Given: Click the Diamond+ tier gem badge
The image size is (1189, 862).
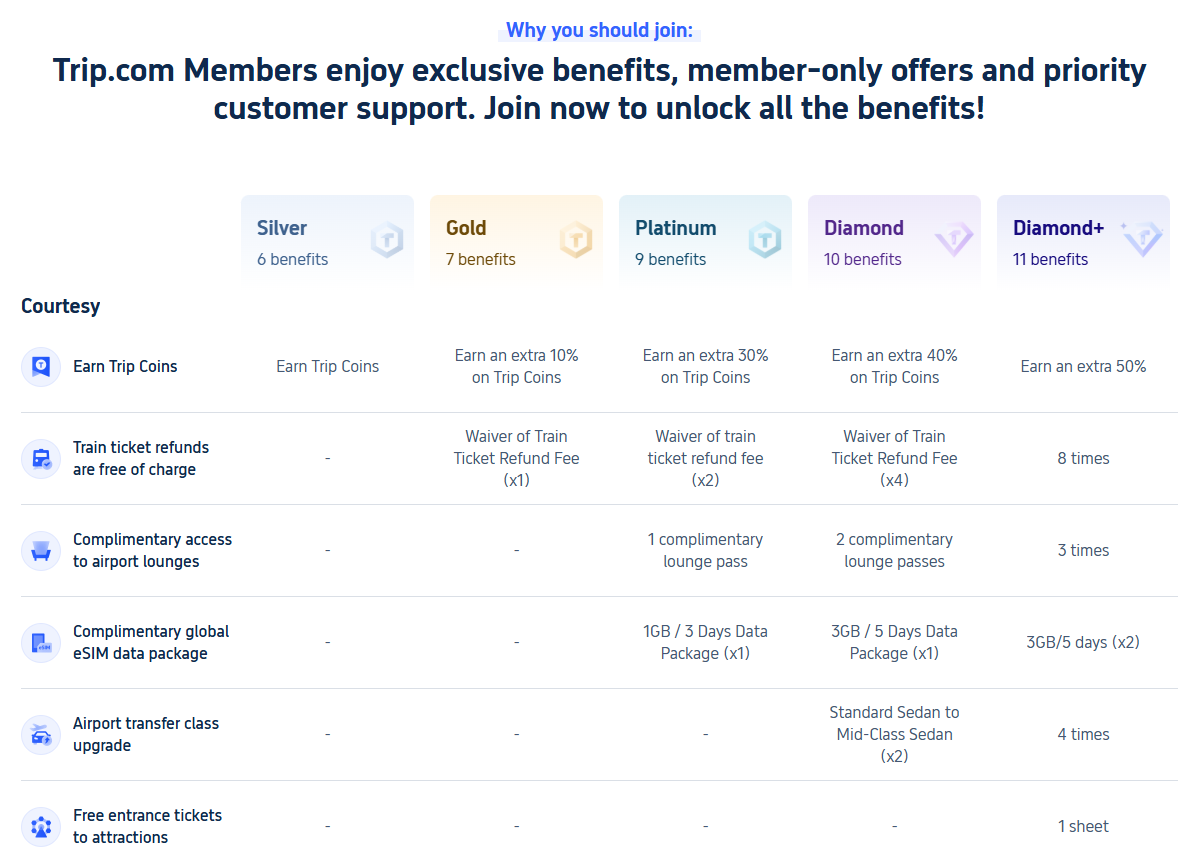Looking at the screenshot, I should click(x=1141, y=238).
